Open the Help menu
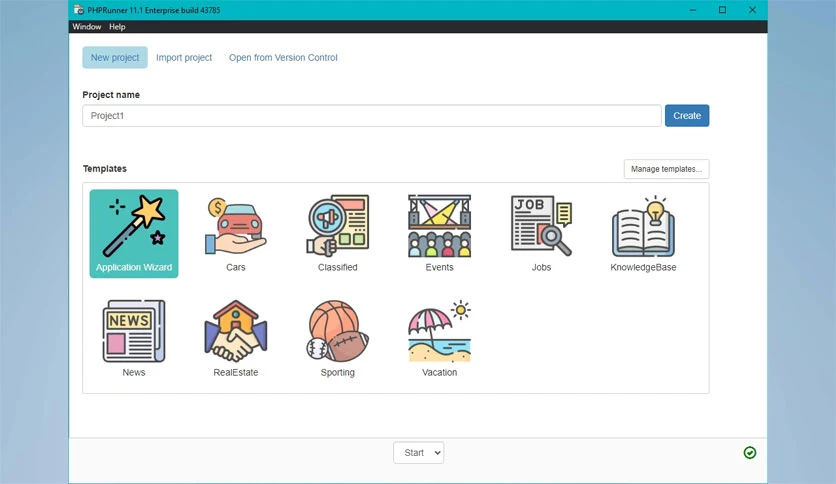Image resolution: width=836 pixels, height=484 pixels. [x=117, y=27]
